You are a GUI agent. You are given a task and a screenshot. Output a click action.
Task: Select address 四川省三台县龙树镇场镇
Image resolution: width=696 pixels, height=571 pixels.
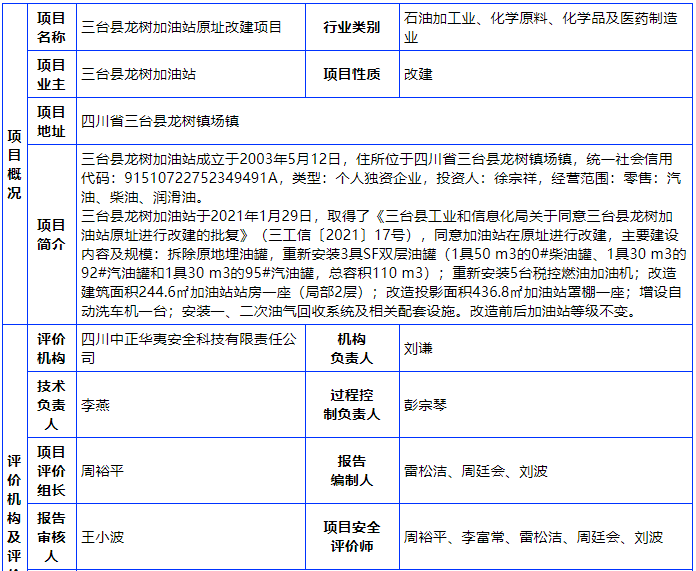(x=160, y=121)
